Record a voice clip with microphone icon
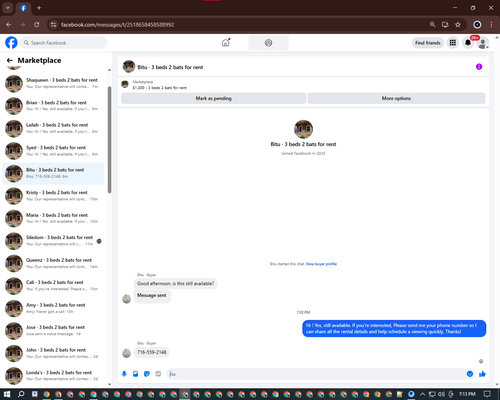 [x=124, y=374]
